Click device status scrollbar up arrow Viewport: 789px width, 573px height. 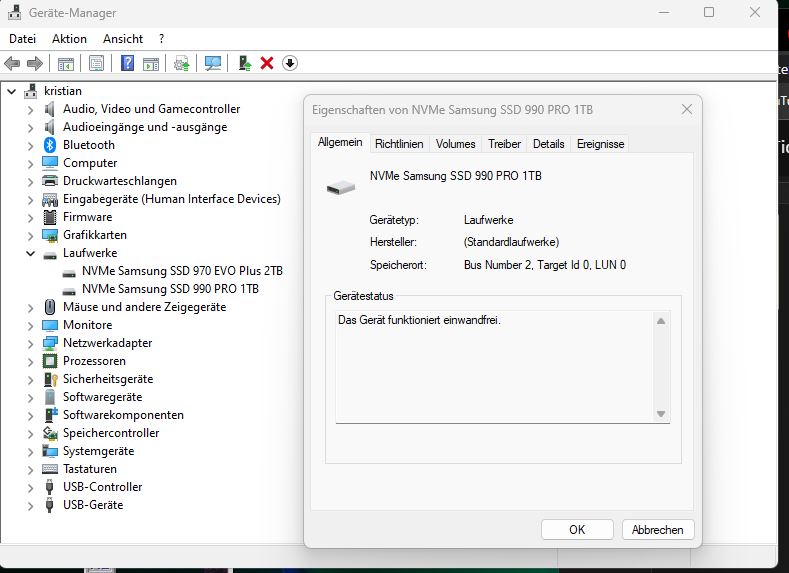pos(661,321)
